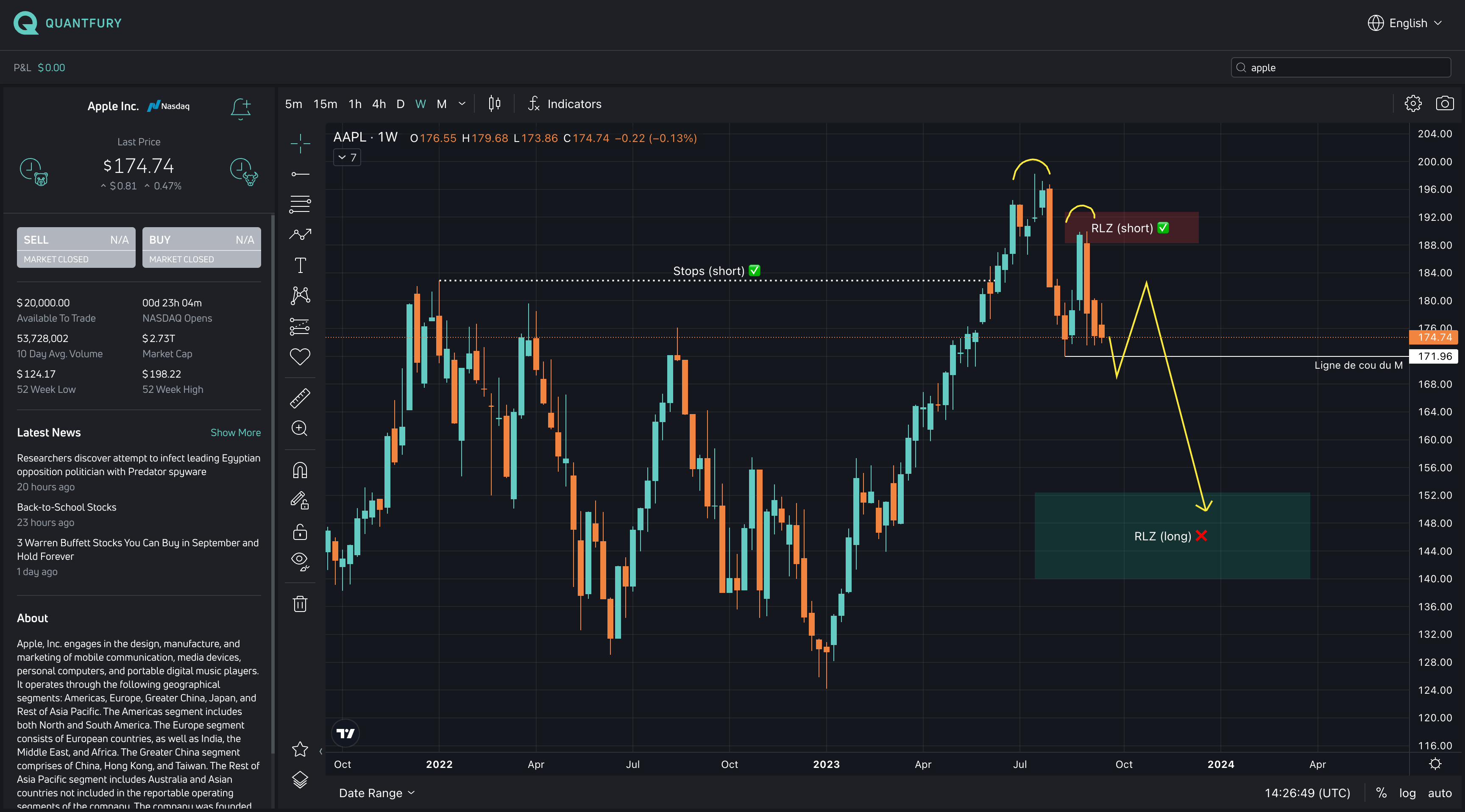This screenshot has height=812, width=1465.
Task: Switch chart to 4h timeframe
Action: click(379, 104)
